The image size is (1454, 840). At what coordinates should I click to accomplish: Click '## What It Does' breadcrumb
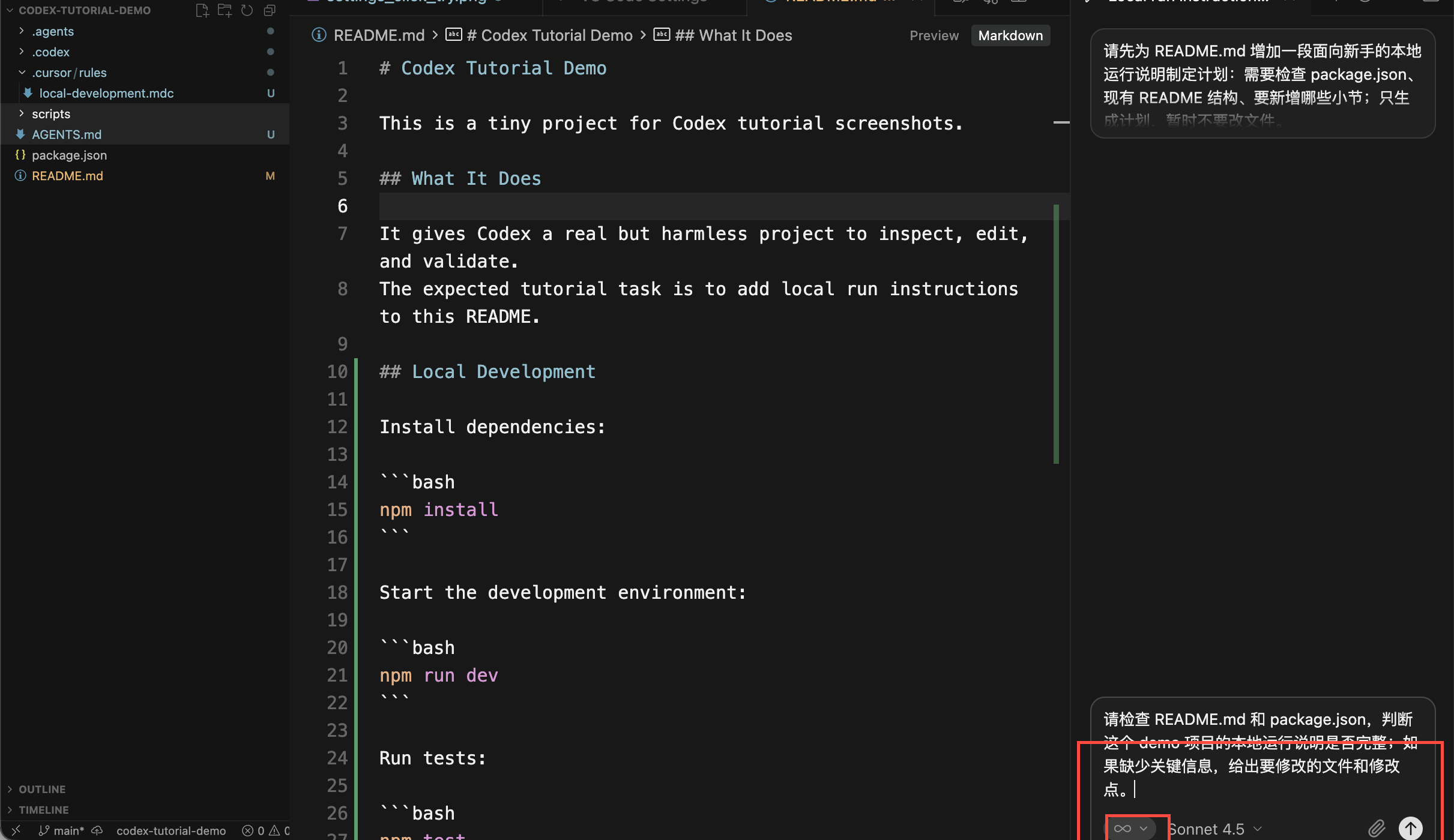tap(733, 35)
